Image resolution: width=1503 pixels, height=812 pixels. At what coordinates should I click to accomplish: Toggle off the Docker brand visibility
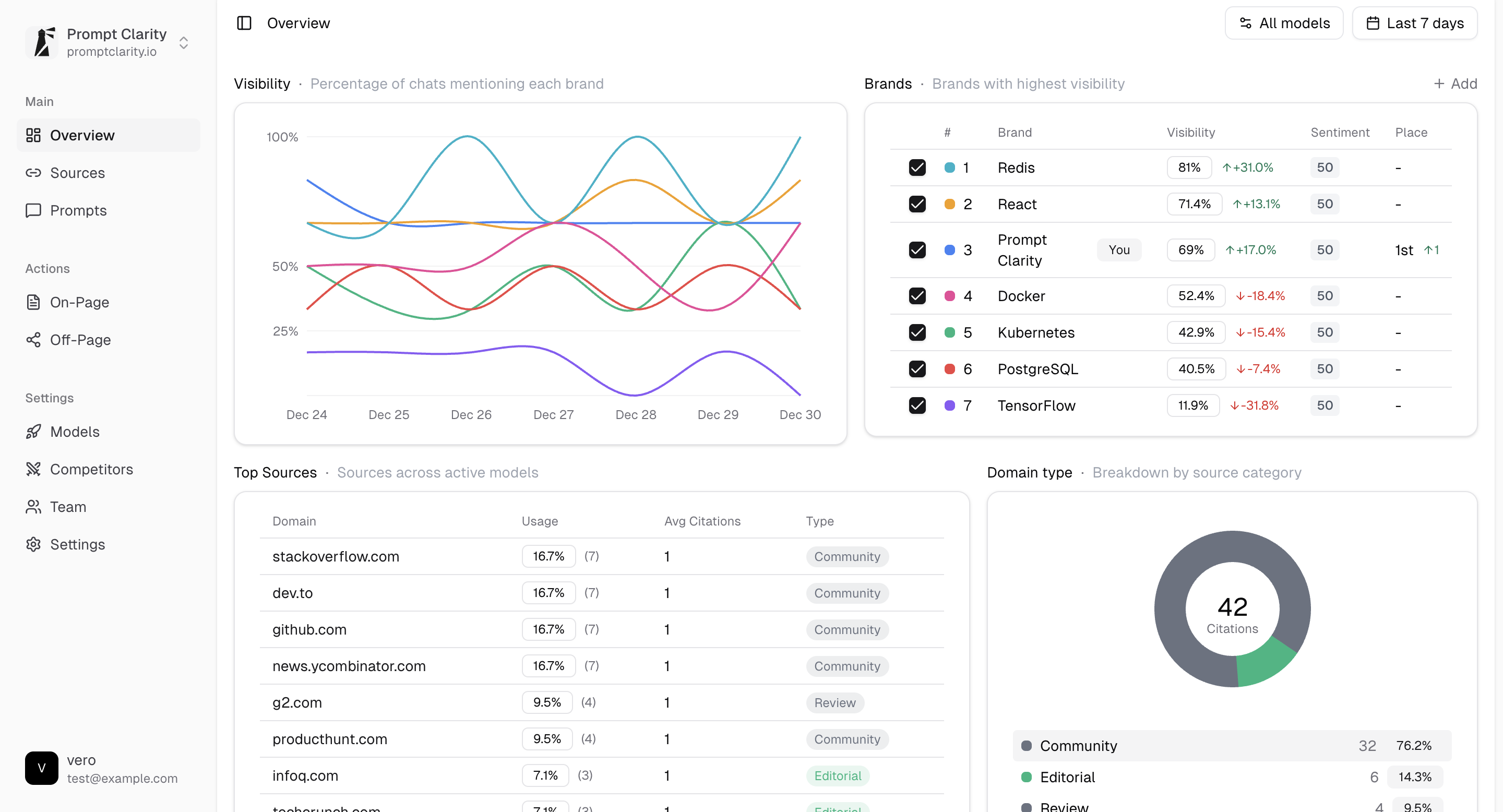tap(917, 296)
